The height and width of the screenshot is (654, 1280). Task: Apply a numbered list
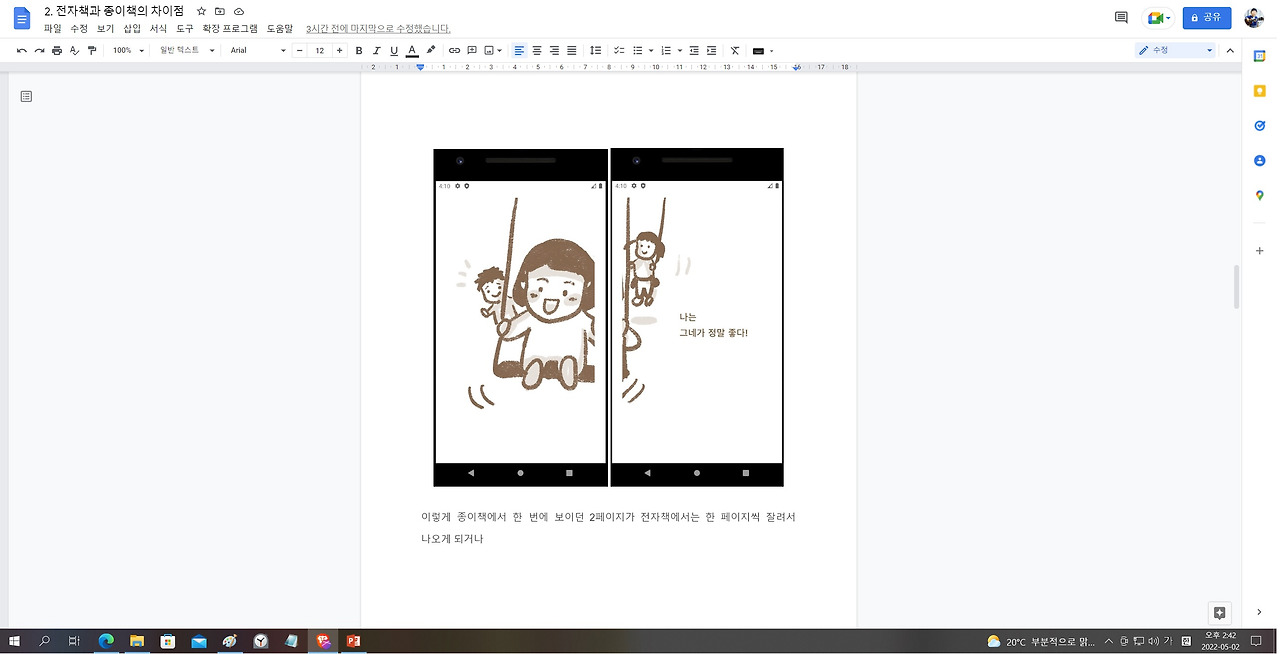point(666,50)
